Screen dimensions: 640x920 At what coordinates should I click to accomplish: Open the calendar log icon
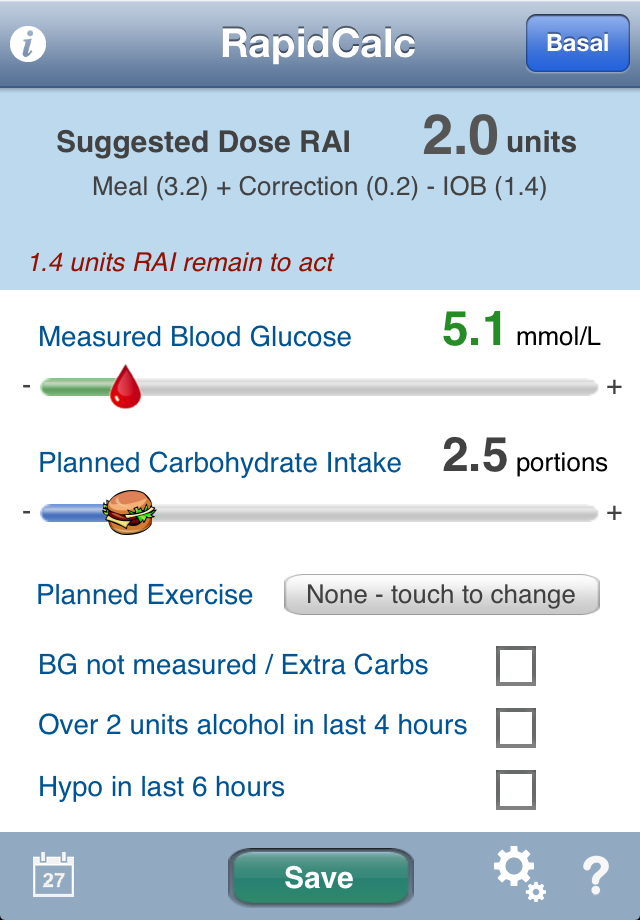53,875
